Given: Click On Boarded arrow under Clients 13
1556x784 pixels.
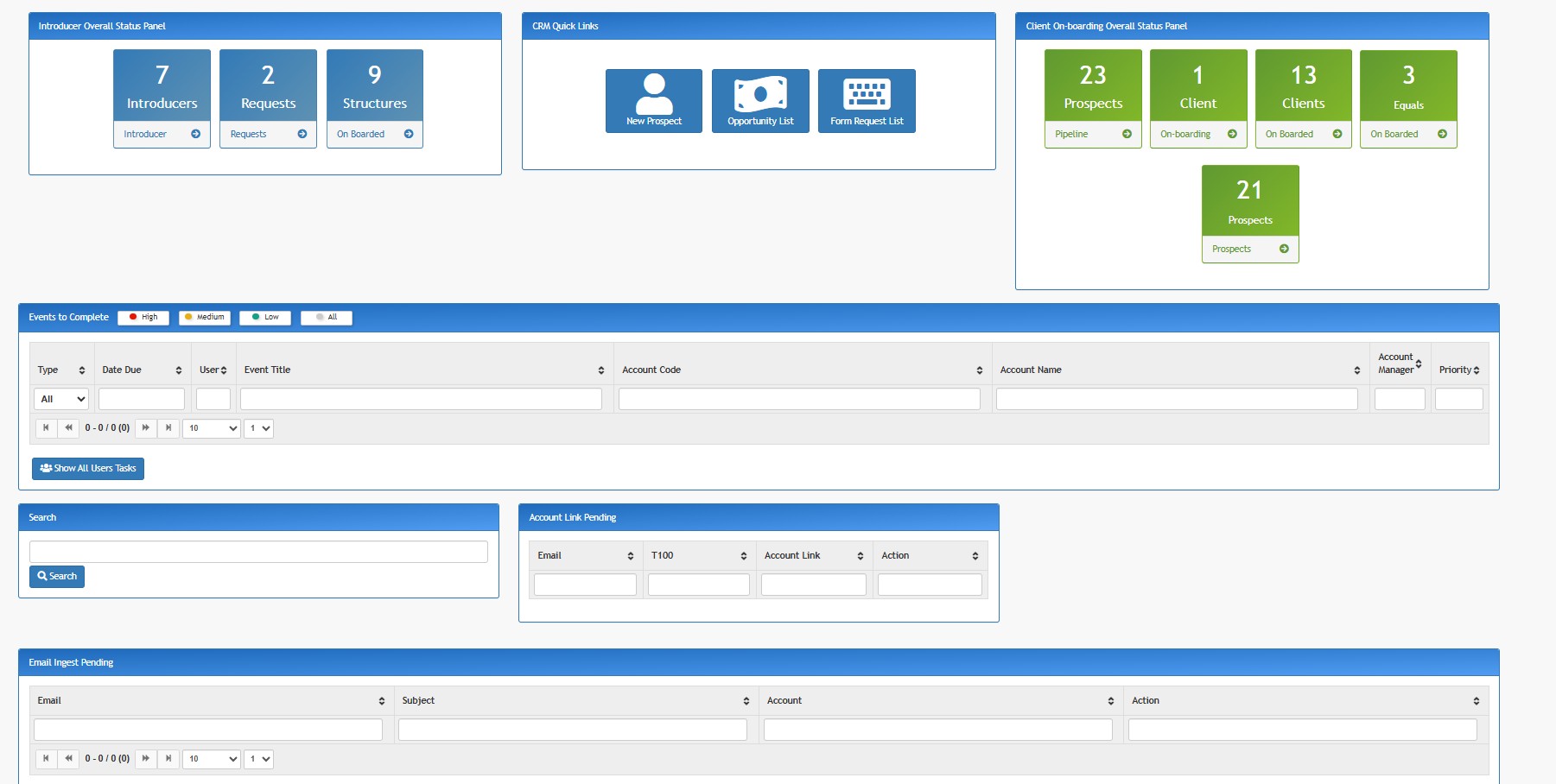Looking at the screenshot, I should [x=1337, y=134].
